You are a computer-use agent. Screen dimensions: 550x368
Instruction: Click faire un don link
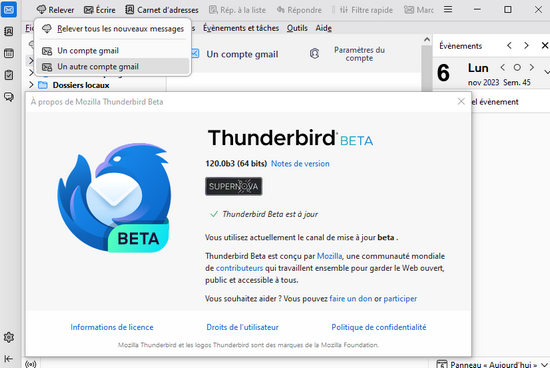coord(351,299)
